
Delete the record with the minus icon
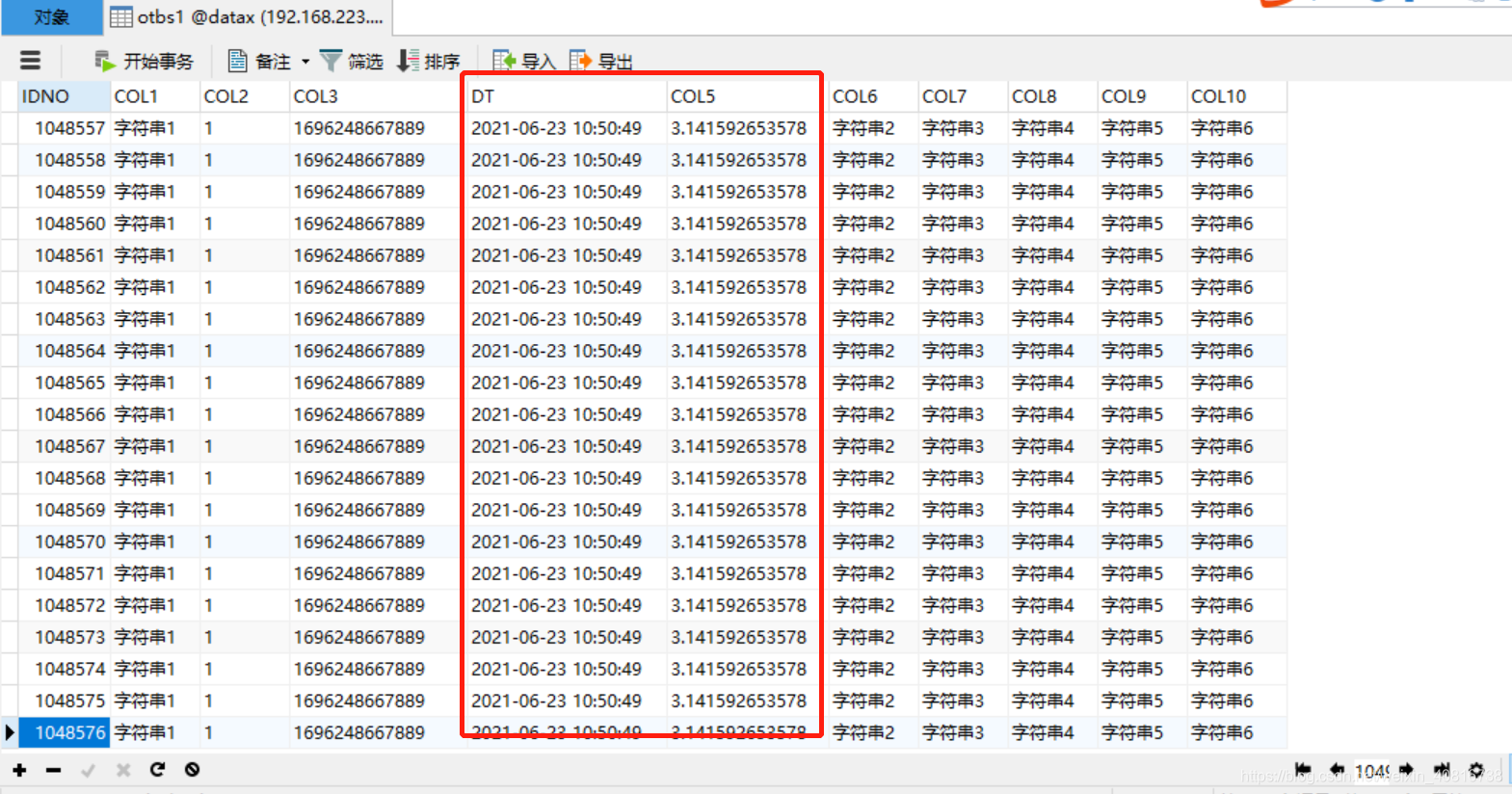click(54, 770)
